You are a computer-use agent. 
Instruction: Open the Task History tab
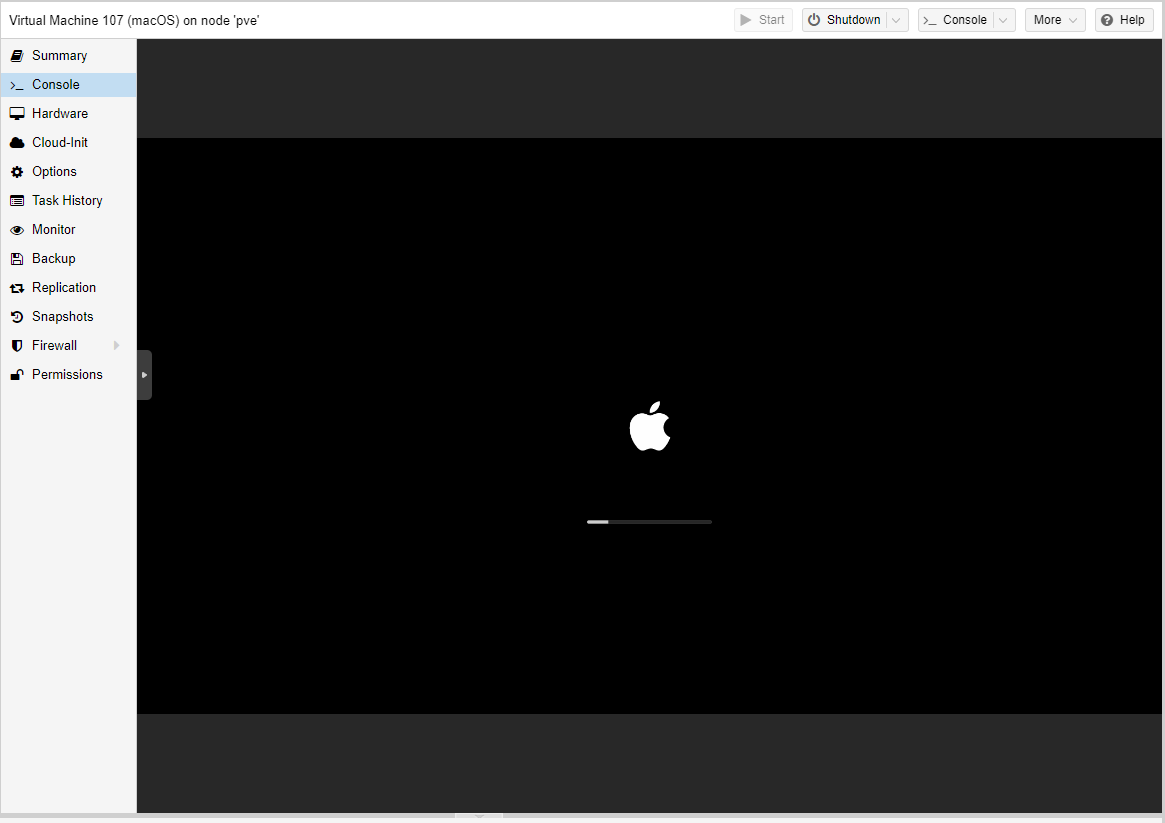[67, 201]
